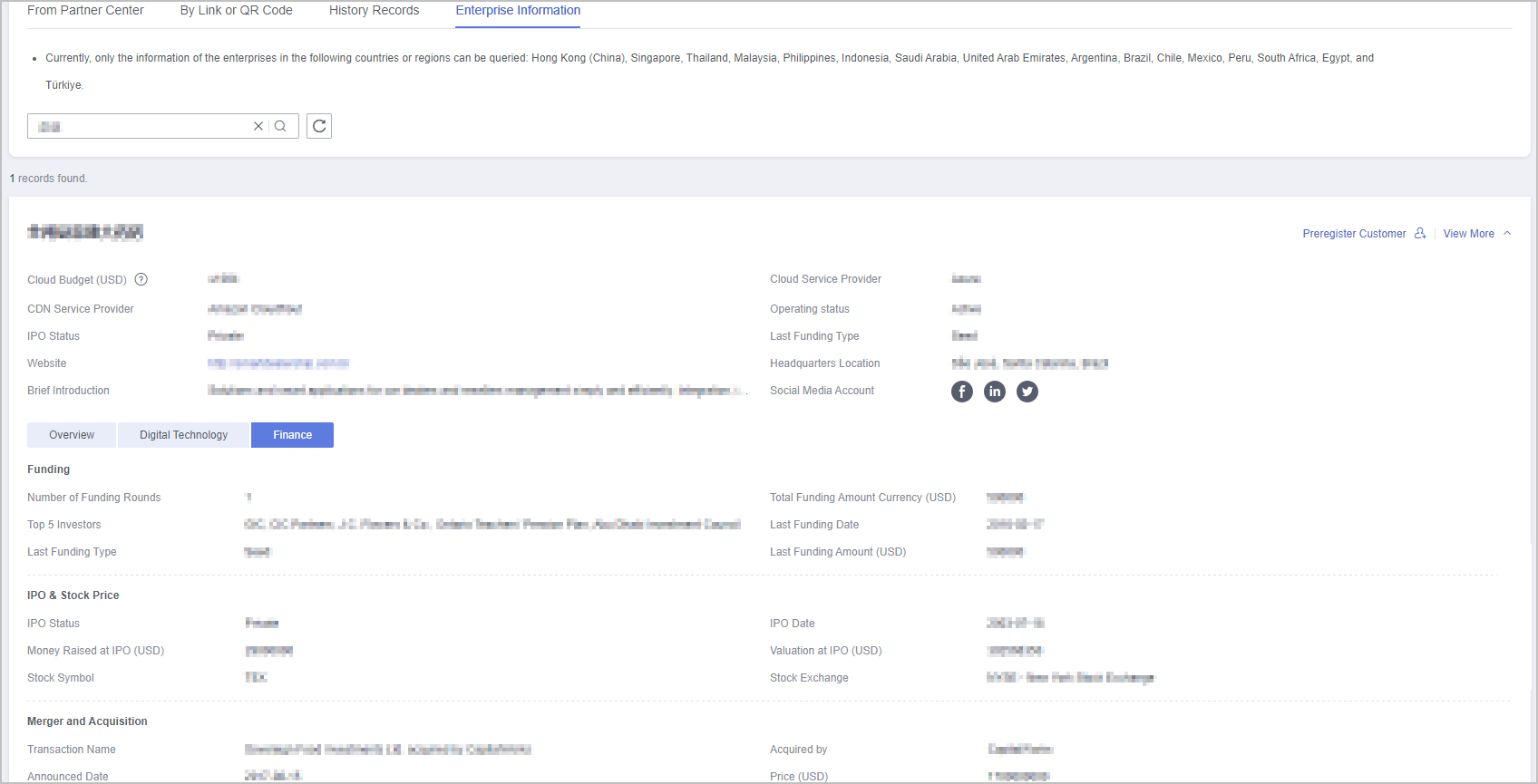This screenshot has width=1538, height=784.
Task: Open the Cloud Budget help tooltip icon
Action: pos(141,280)
